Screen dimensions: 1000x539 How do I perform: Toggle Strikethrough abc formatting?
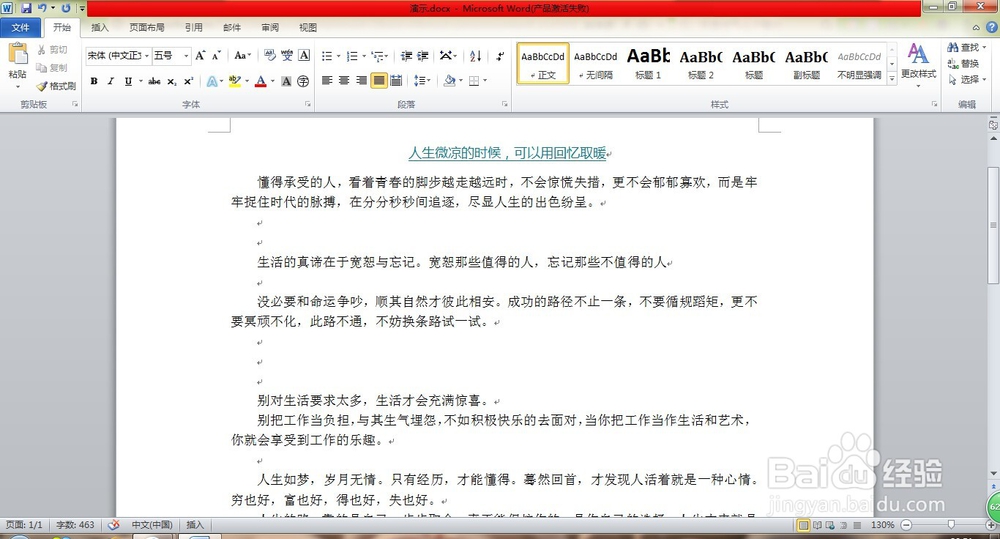[x=154, y=81]
